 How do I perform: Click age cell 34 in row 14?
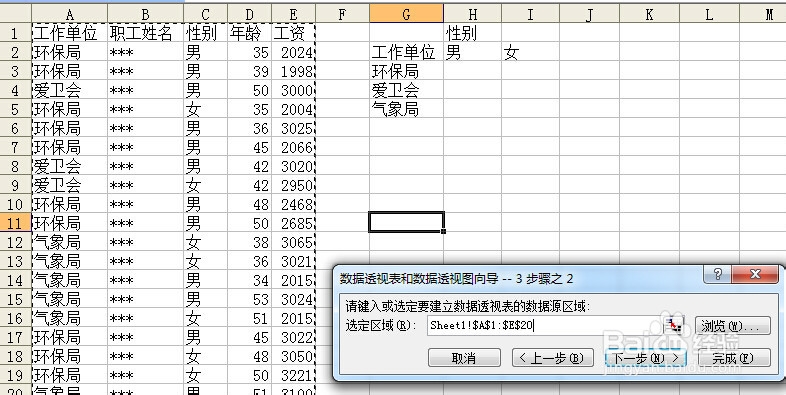(x=250, y=280)
